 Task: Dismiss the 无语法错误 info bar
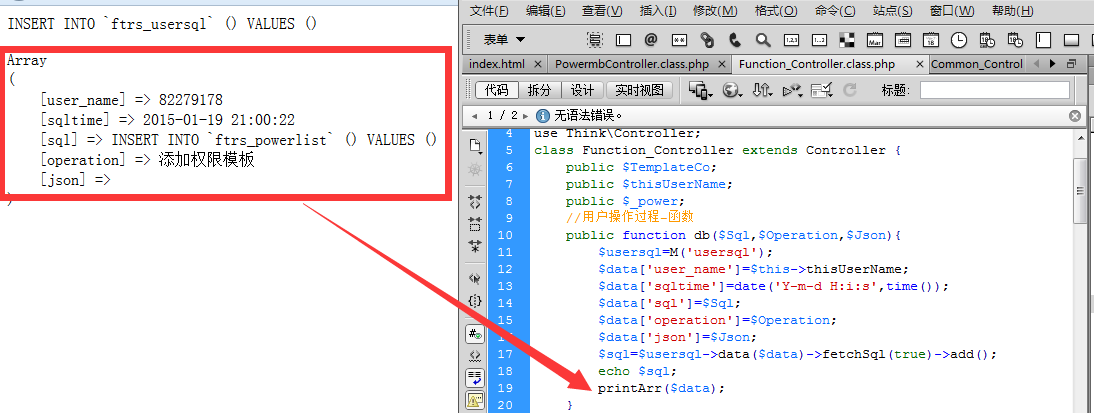pyautogui.click(x=1075, y=116)
